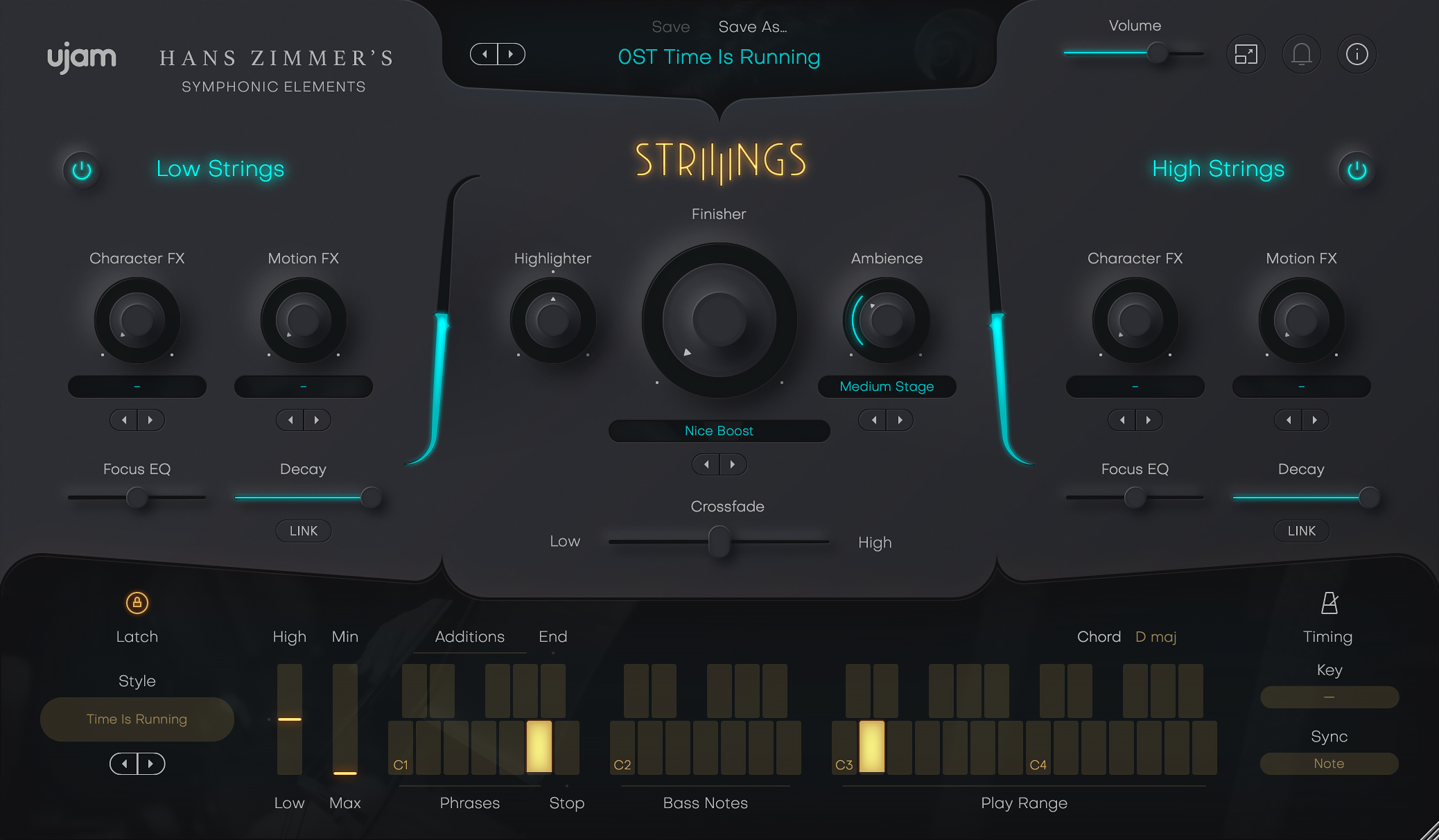Power off the Low Strings section

point(81,170)
